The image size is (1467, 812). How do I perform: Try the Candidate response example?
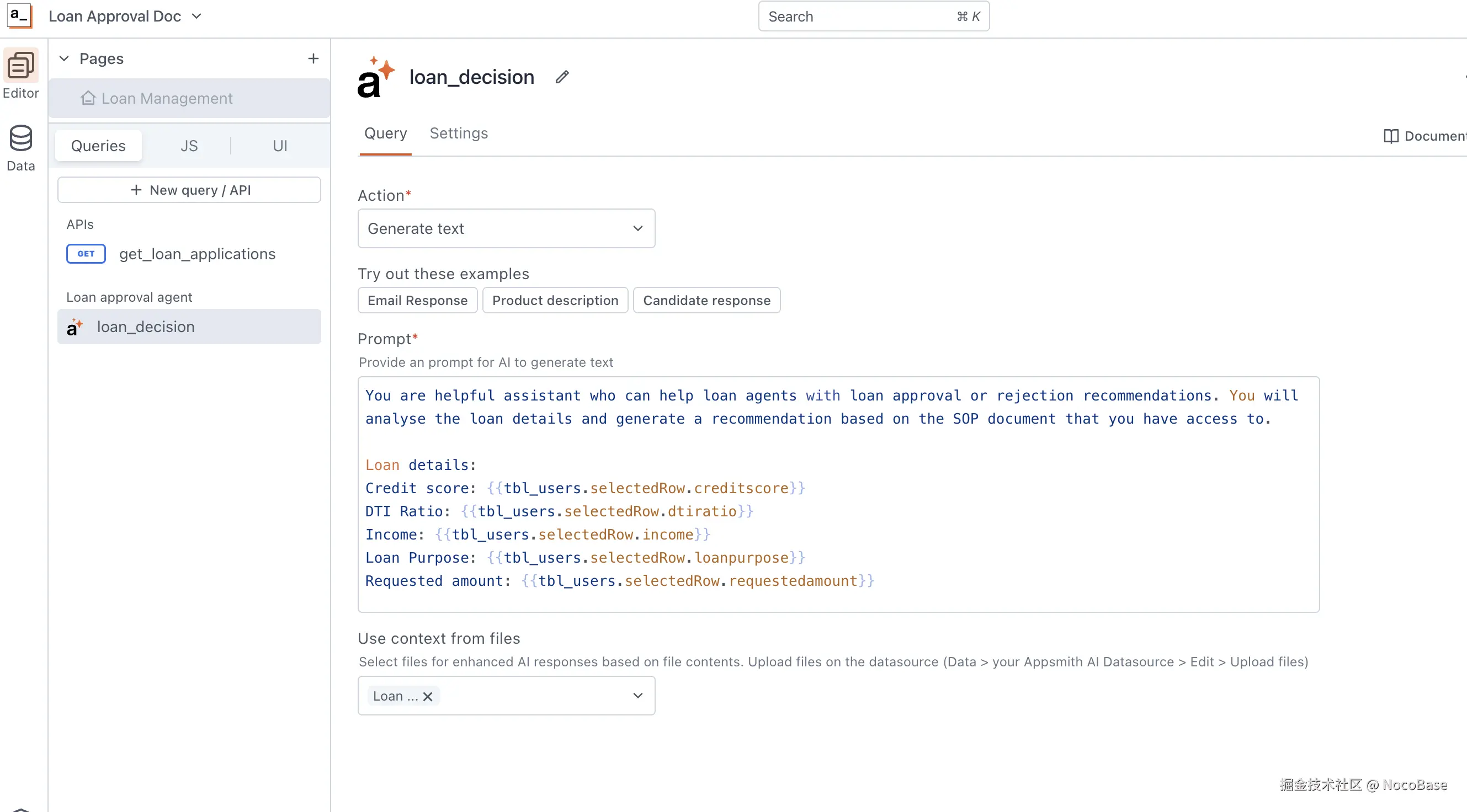[x=706, y=301]
